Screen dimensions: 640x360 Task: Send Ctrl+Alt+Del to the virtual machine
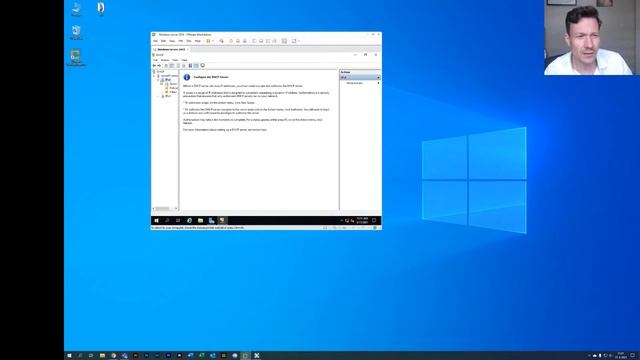tap(222, 41)
